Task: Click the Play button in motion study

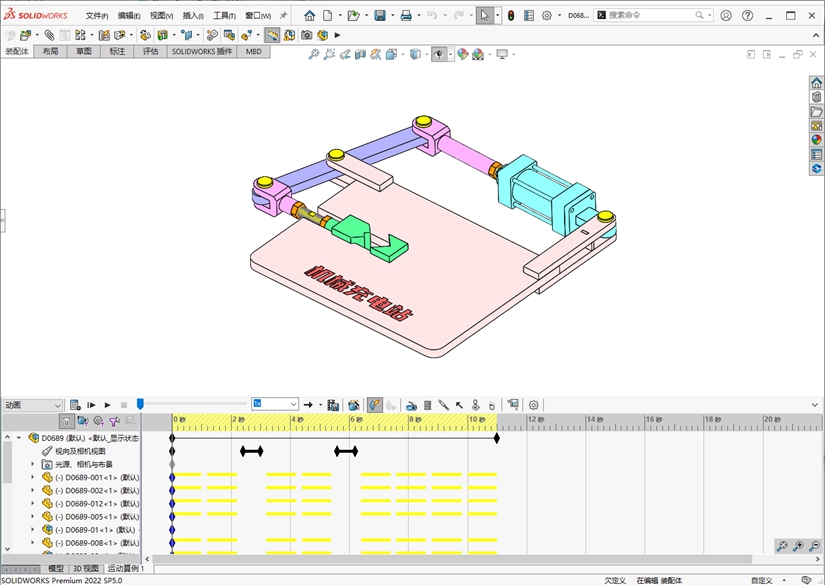Action: point(107,405)
